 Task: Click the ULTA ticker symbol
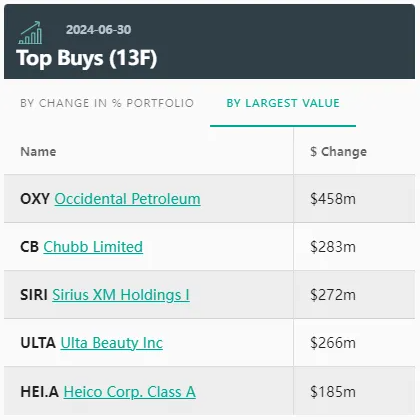[38, 343]
